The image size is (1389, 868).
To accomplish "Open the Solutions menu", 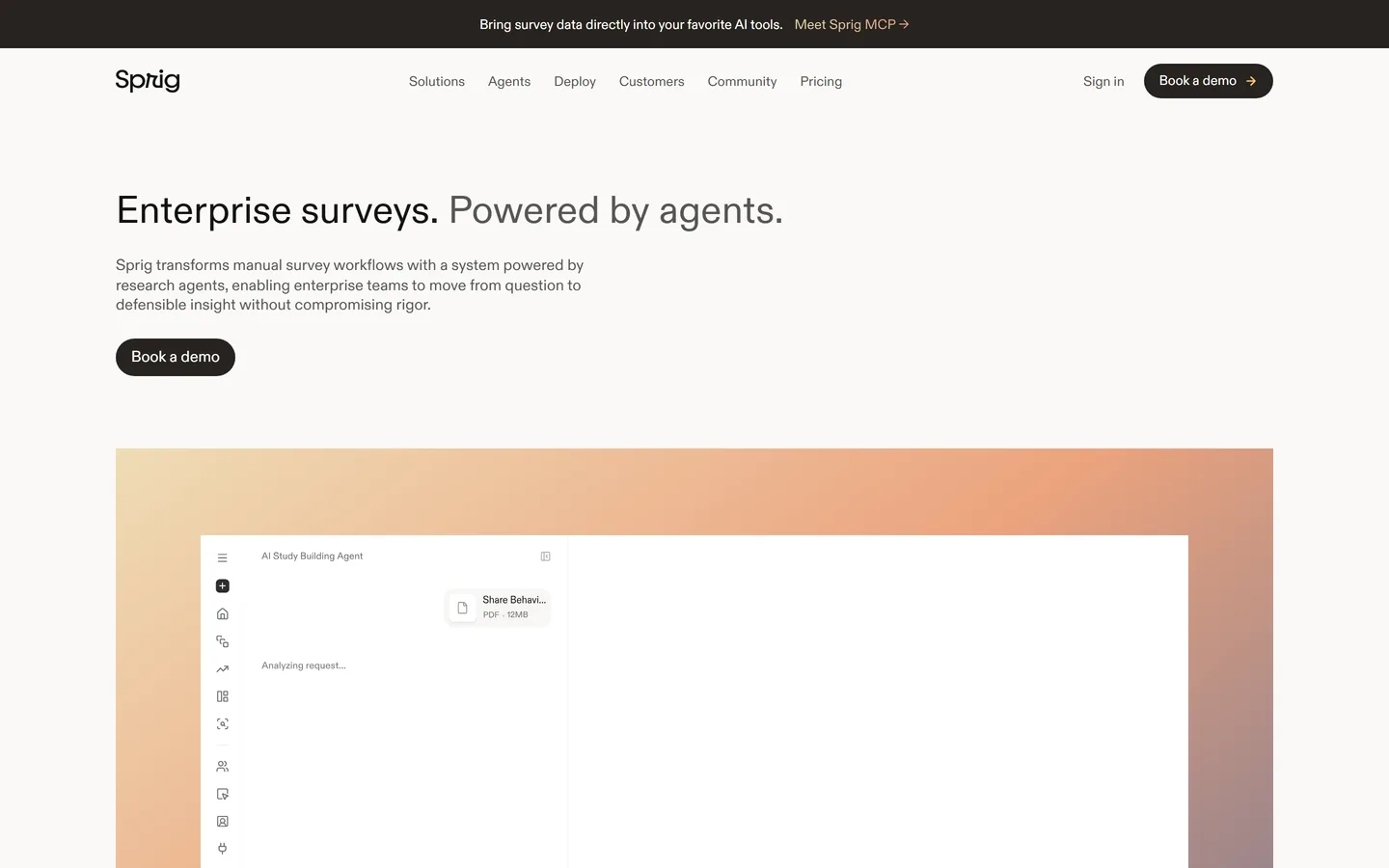I will click(437, 81).
